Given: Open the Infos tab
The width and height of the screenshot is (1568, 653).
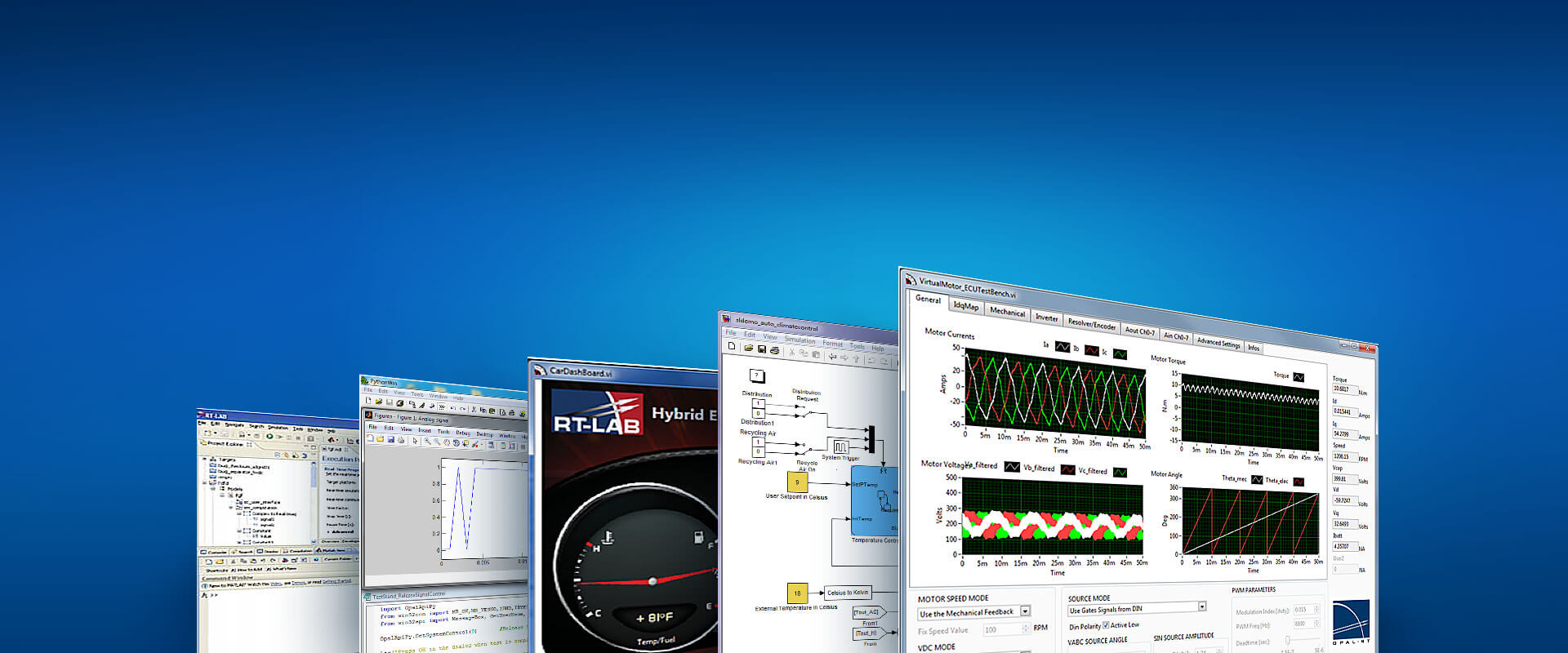Looking at the screenshot, I should 1254,348.
